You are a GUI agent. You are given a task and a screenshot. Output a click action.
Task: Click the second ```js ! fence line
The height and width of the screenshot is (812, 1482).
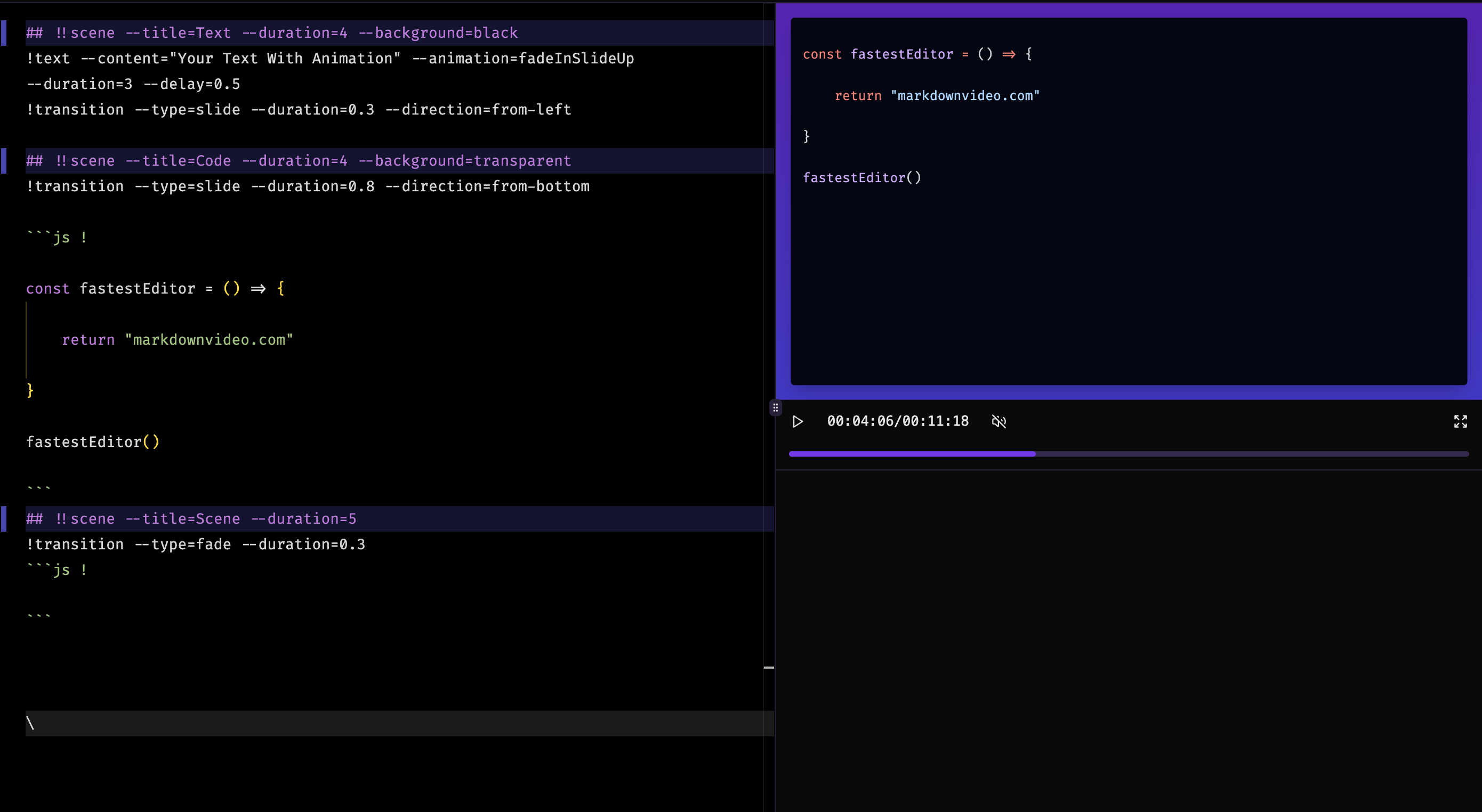click(57, 570)
